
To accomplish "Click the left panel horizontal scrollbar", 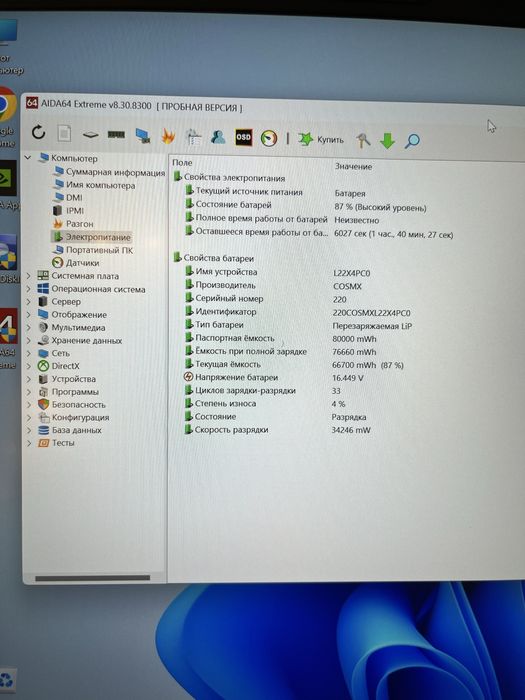I will click(x=92, y=578).
